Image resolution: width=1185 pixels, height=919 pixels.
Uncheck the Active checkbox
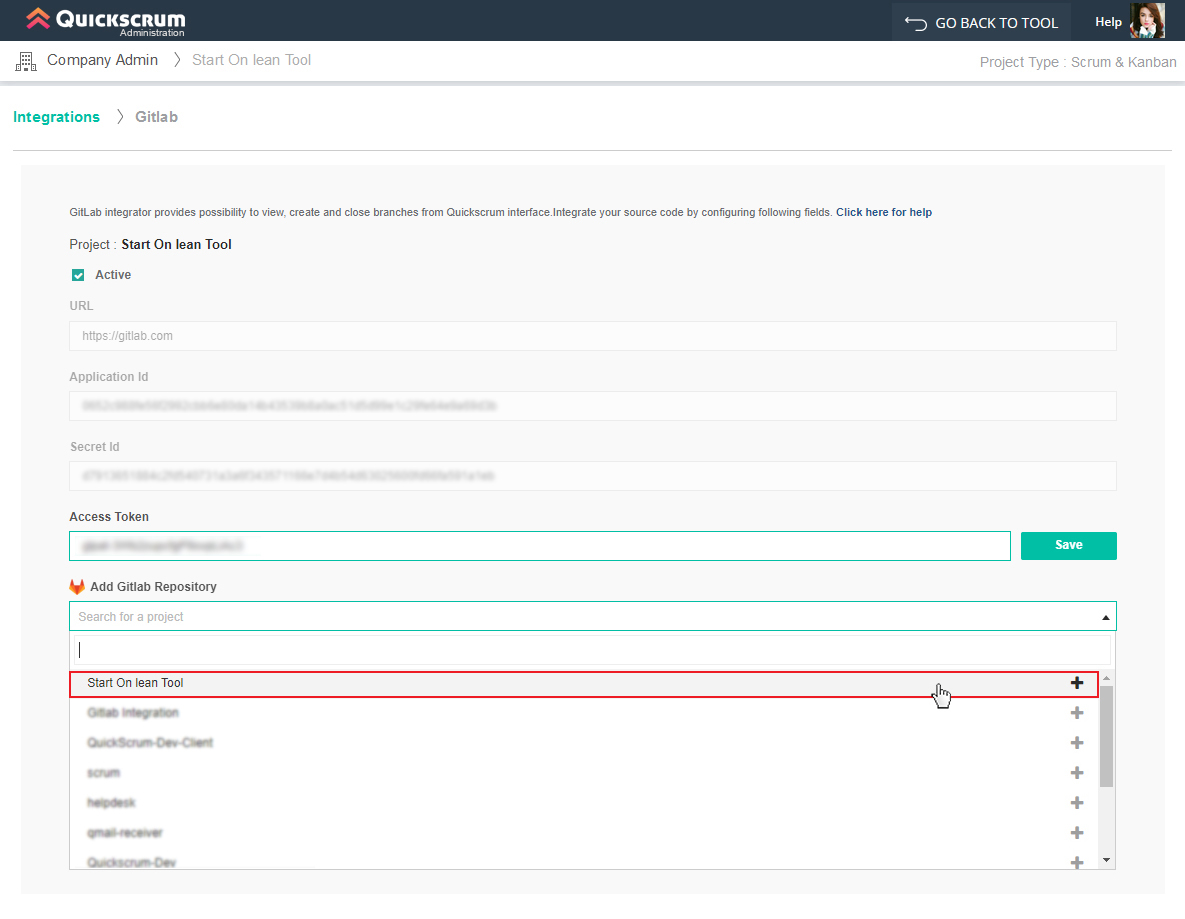click(78, 275)
